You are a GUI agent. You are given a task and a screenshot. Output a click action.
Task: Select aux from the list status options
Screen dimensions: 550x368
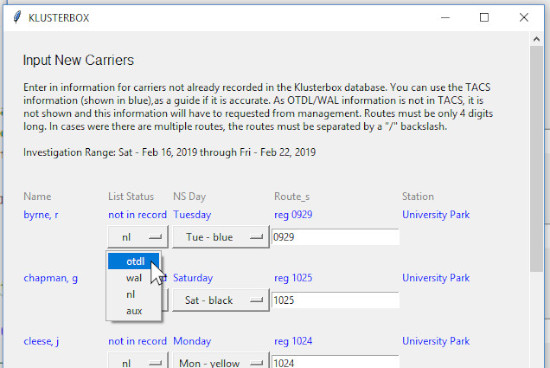[x=134, y=311]
